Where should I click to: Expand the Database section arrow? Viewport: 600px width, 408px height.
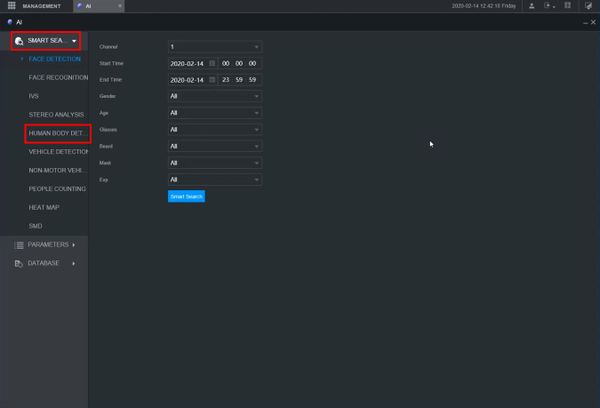pos(73,263)
